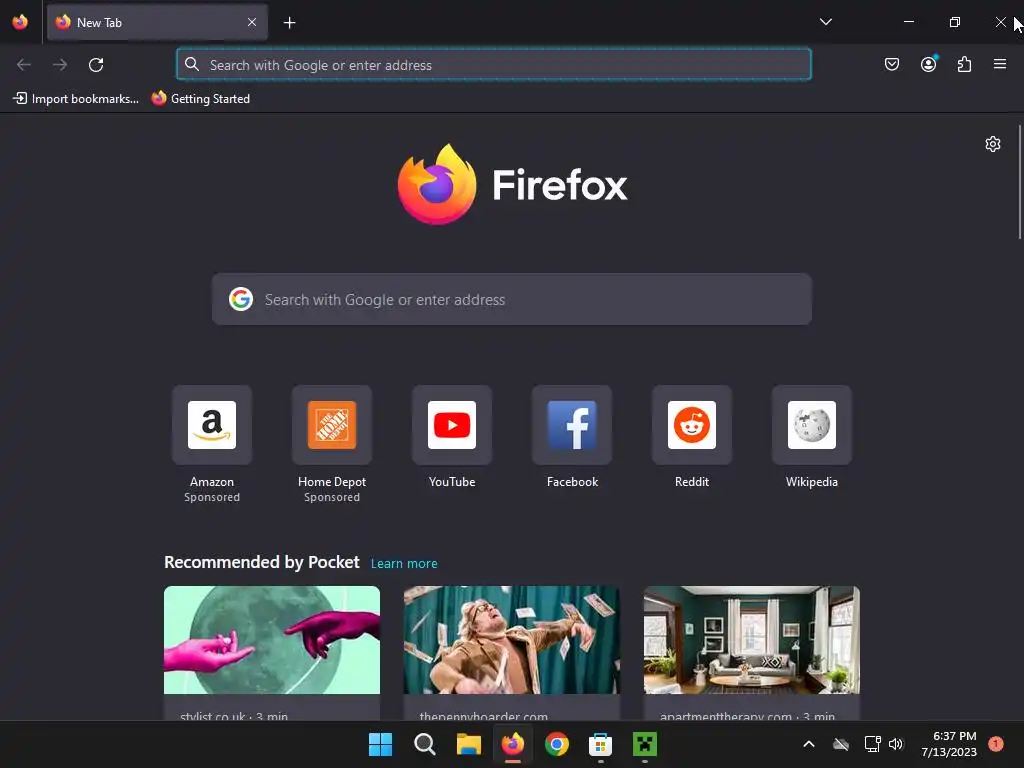The width and height of the screenshot is (1024, 768).
Task: Expand the hidden system tray icons chevron
Action: point(808,744)
